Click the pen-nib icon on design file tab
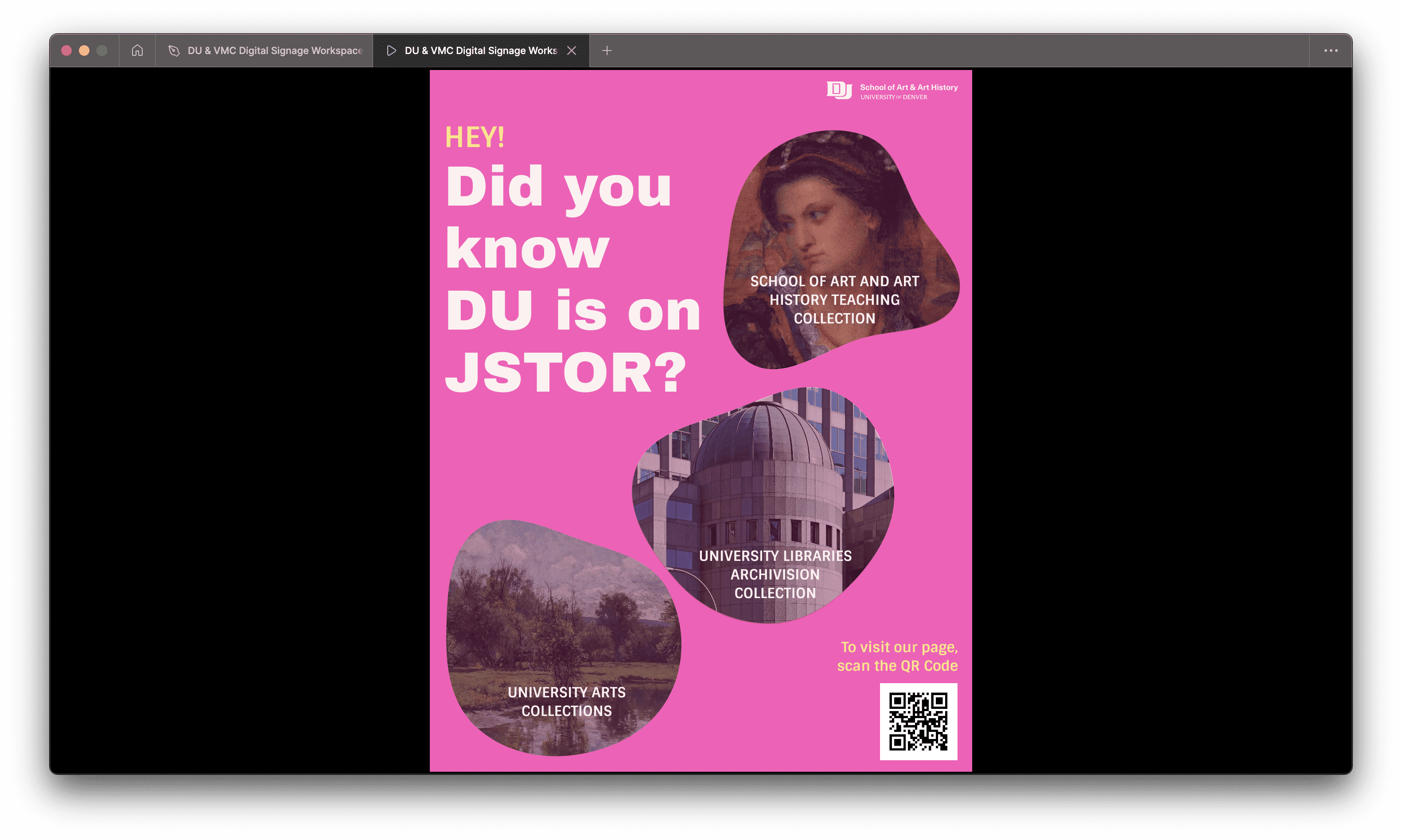The height and width of the screenshot is (840, 1402). click(x=174, y=51)
